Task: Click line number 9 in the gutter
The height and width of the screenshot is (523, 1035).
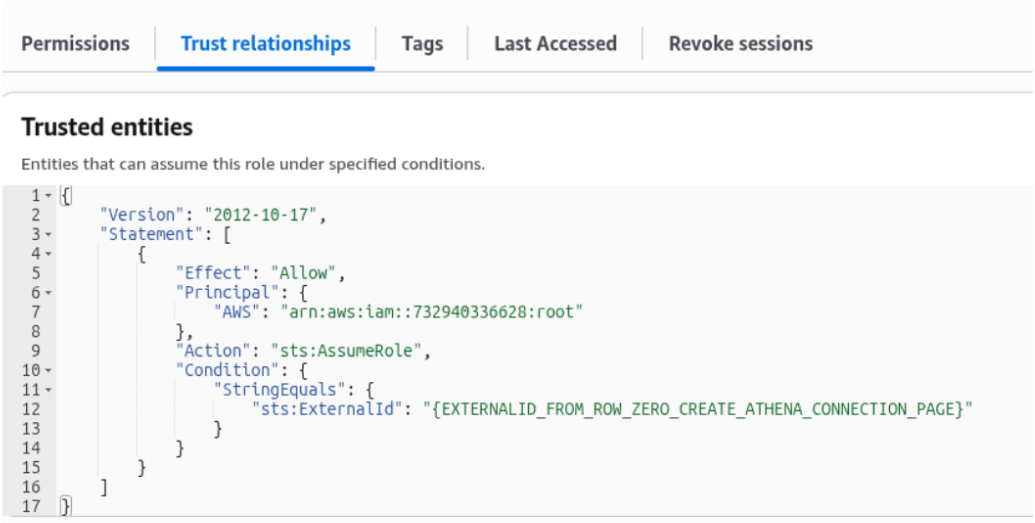Action: (x=37, y=351)
